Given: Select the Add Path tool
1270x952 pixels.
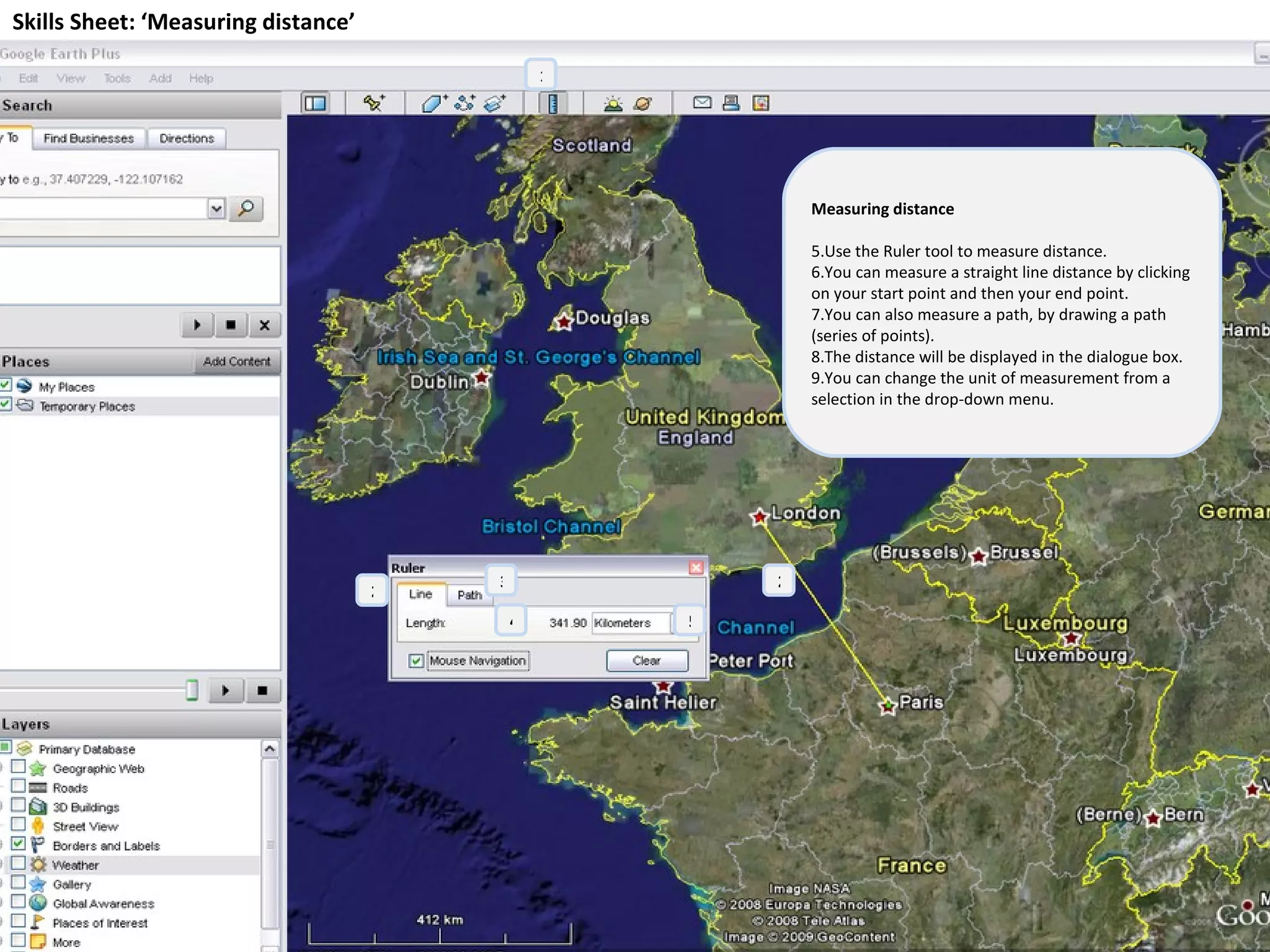Looking at the screenshot, I should 464,103.
